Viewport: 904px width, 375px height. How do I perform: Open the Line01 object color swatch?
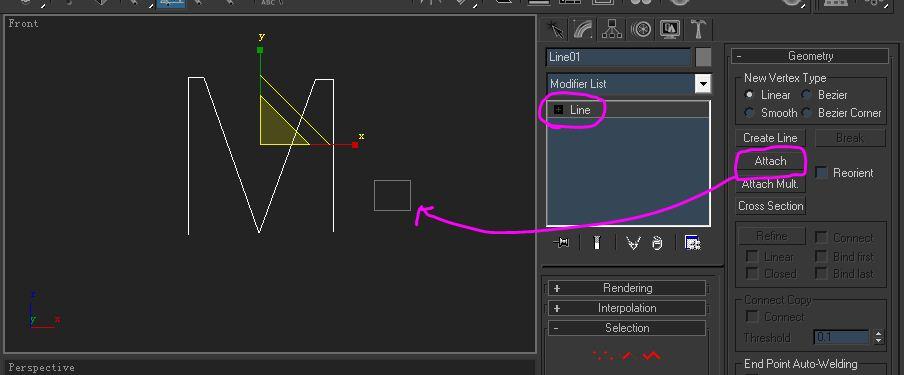[703, 57]
